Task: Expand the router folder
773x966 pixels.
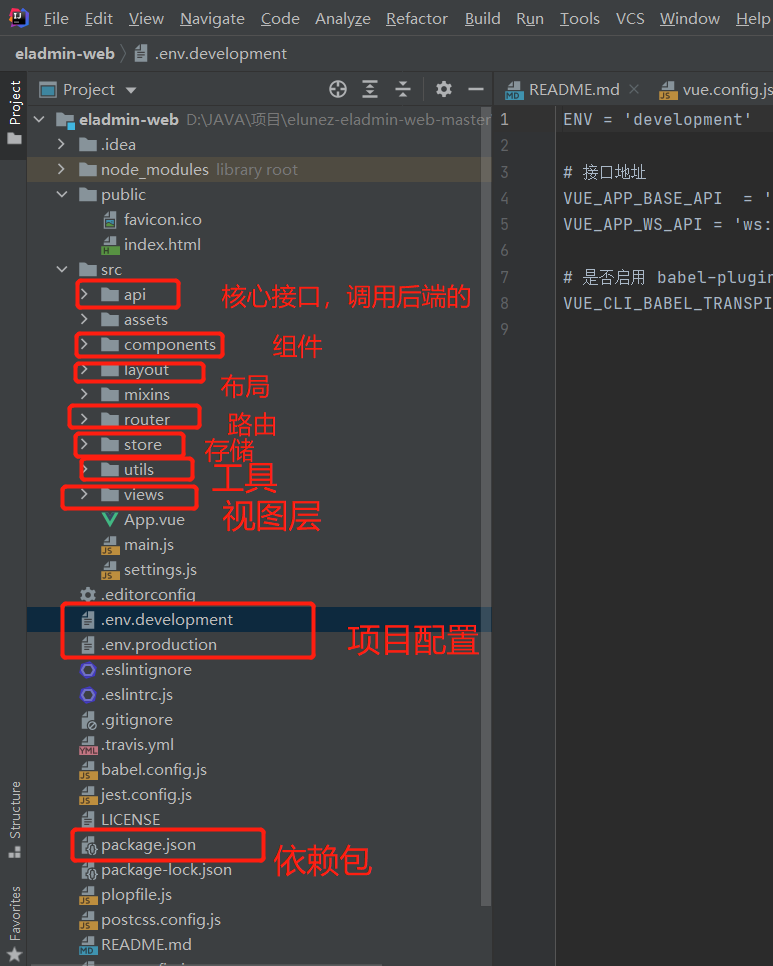Action: click(x=84, y=419)
